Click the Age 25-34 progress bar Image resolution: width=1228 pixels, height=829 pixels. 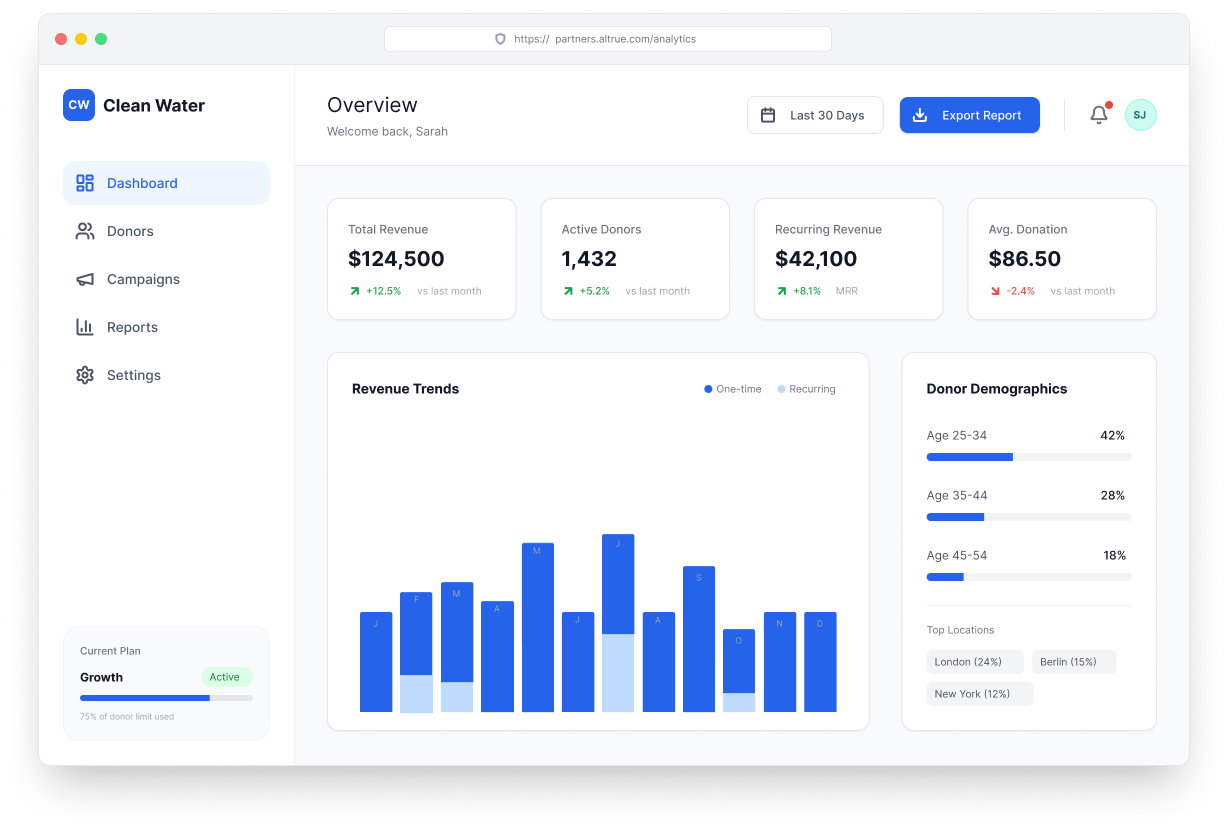(x=1029, y=457)
